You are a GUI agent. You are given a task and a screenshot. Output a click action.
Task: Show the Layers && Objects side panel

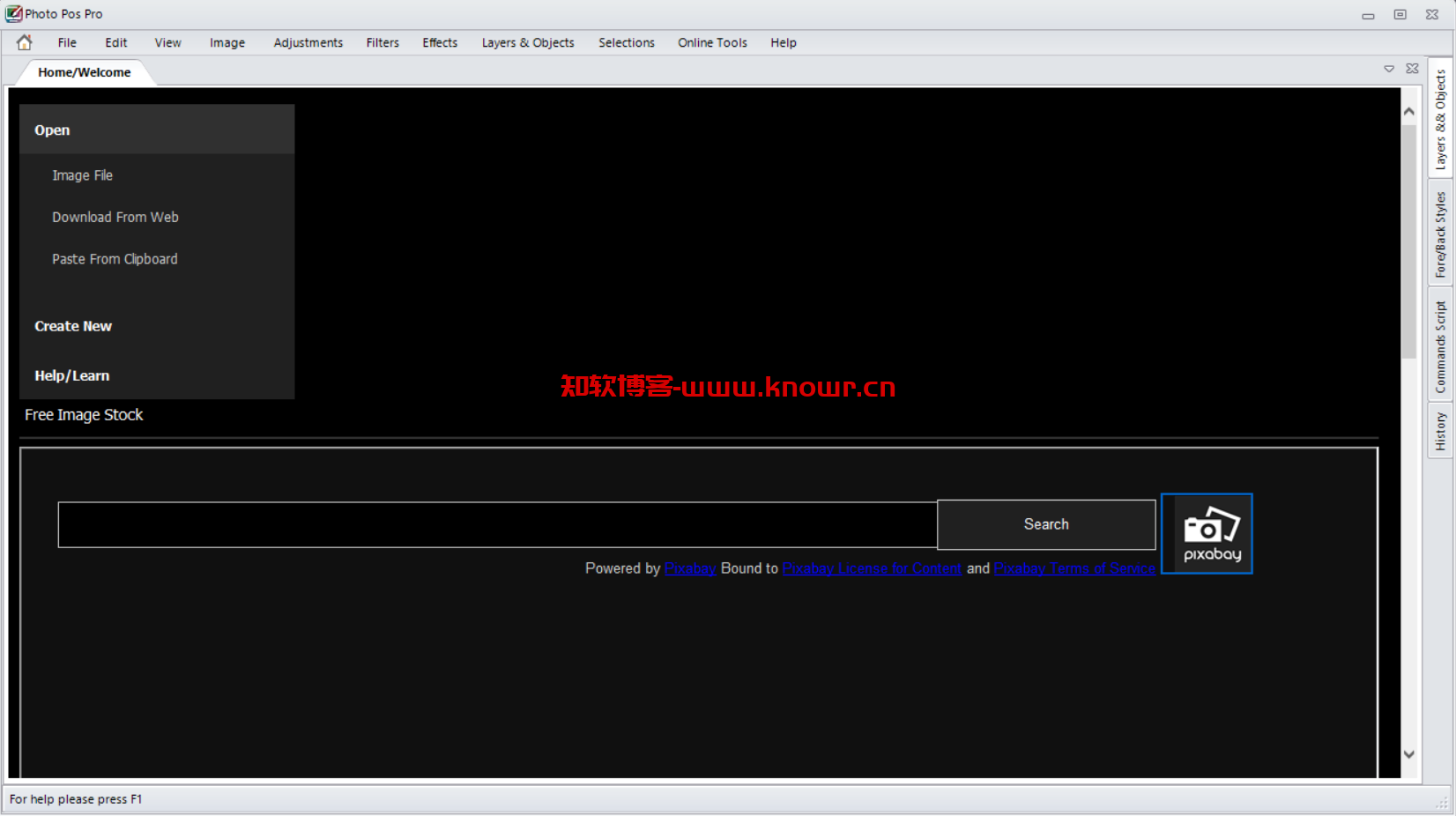click(x=1440, y=119)
